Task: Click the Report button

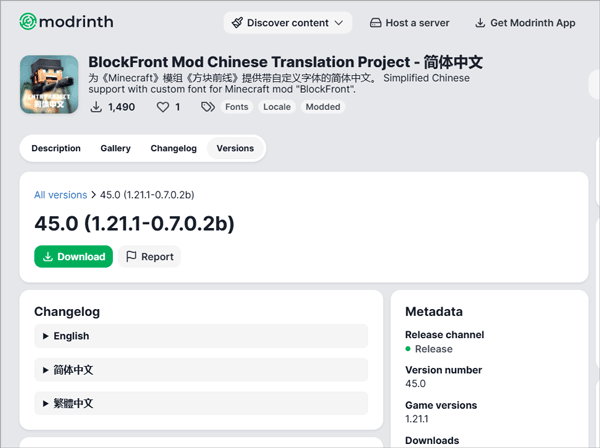Action: point(149,256)
